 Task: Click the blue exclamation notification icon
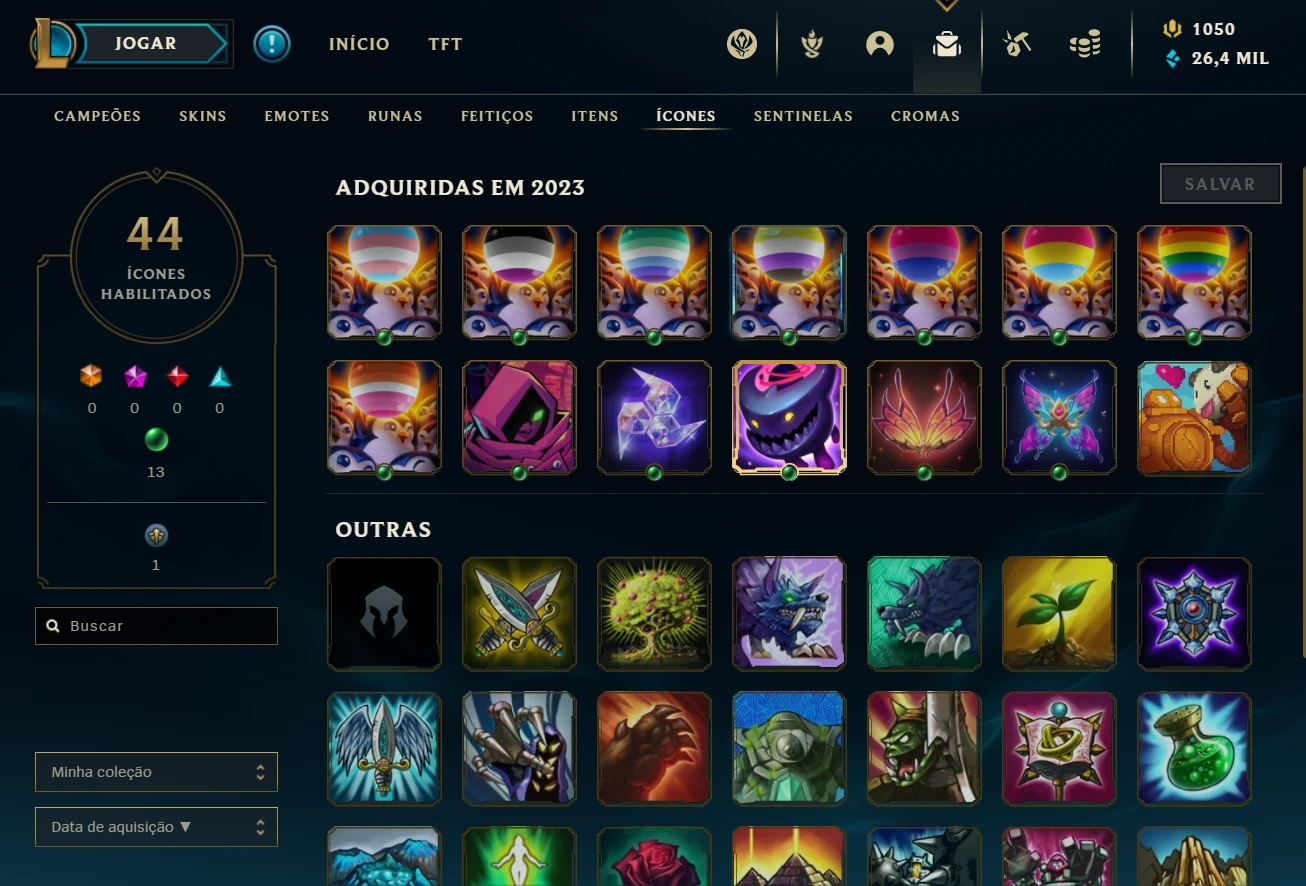272,44
